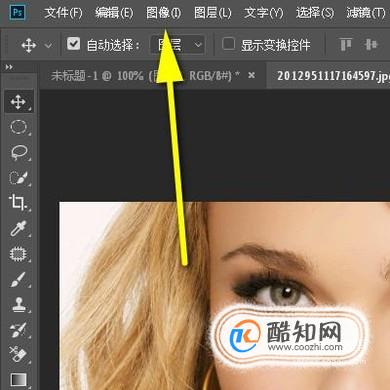Screen dimensions: 390x390
Task: Open the 文字(Y) menu
Action: (263, 13)
